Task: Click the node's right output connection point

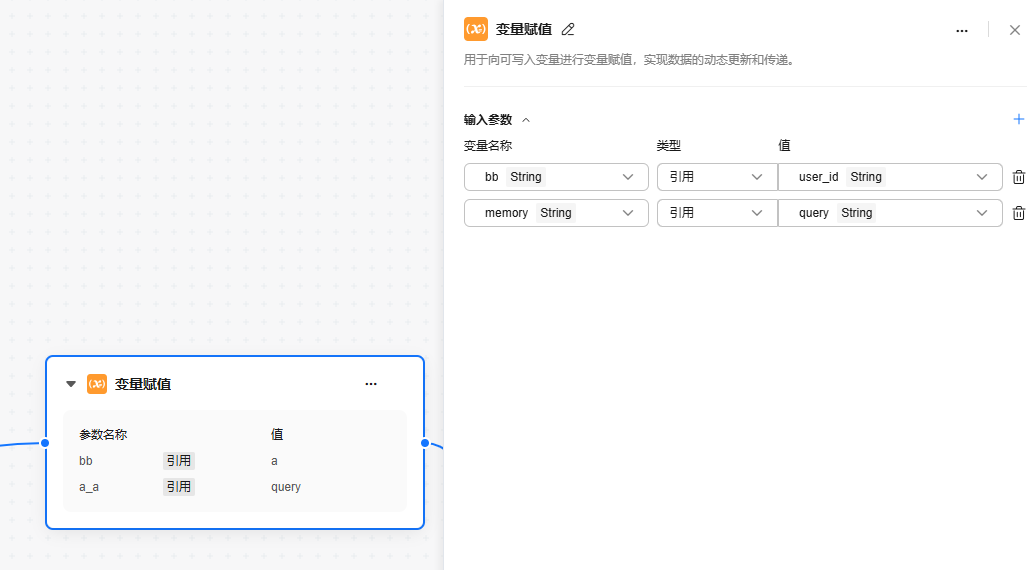Action: pyautogui.click(x=425, y=443)
